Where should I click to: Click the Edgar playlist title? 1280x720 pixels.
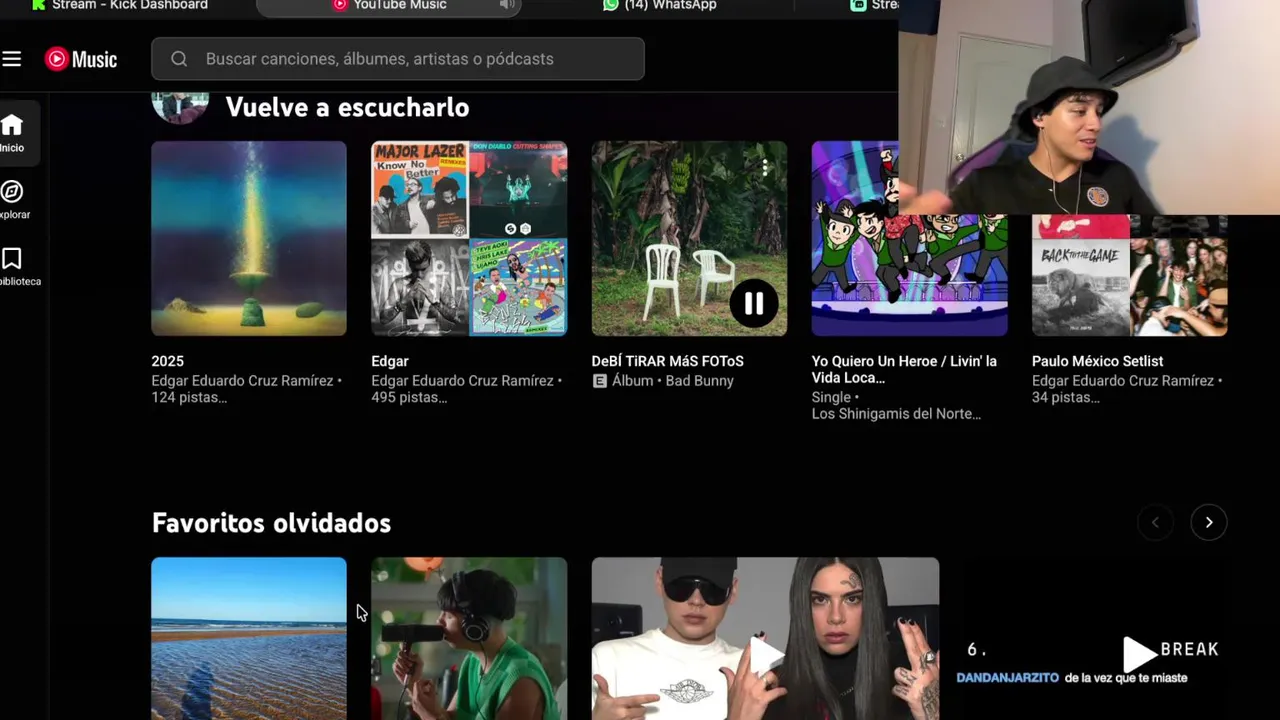pos(390,361)
